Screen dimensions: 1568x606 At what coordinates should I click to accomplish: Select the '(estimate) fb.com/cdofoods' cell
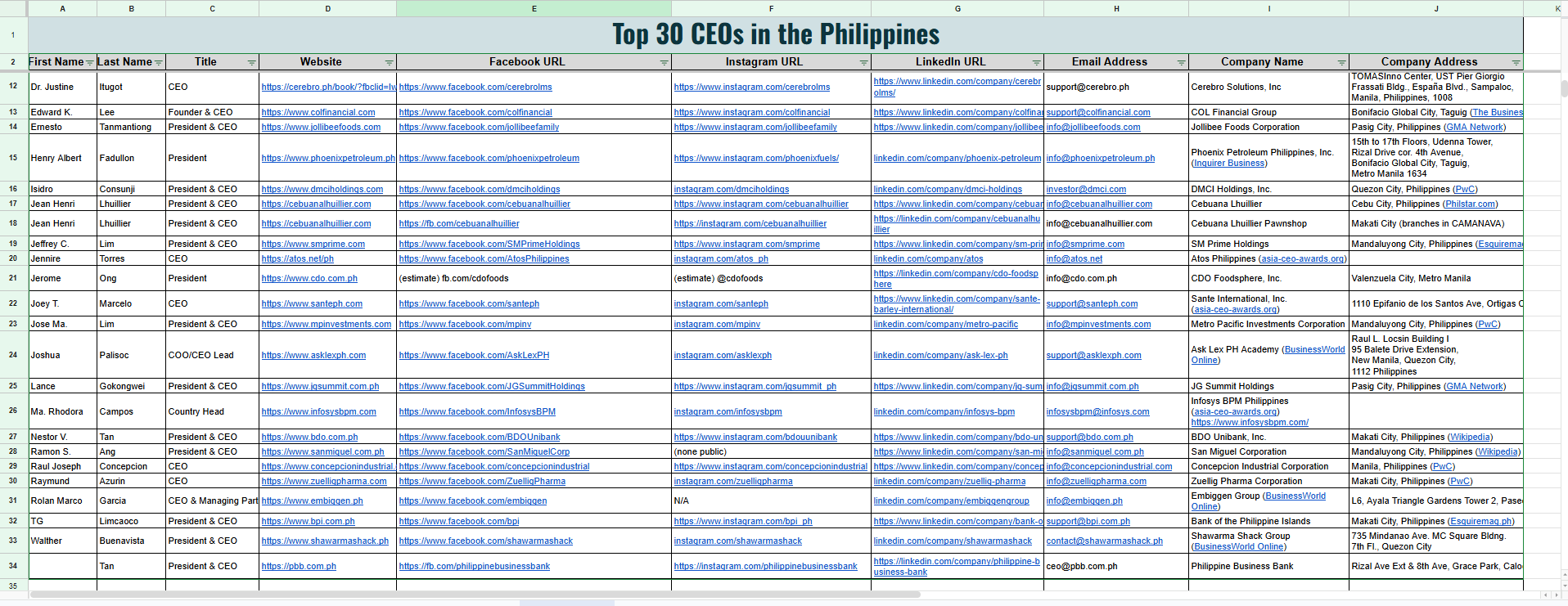coord(534,278)
